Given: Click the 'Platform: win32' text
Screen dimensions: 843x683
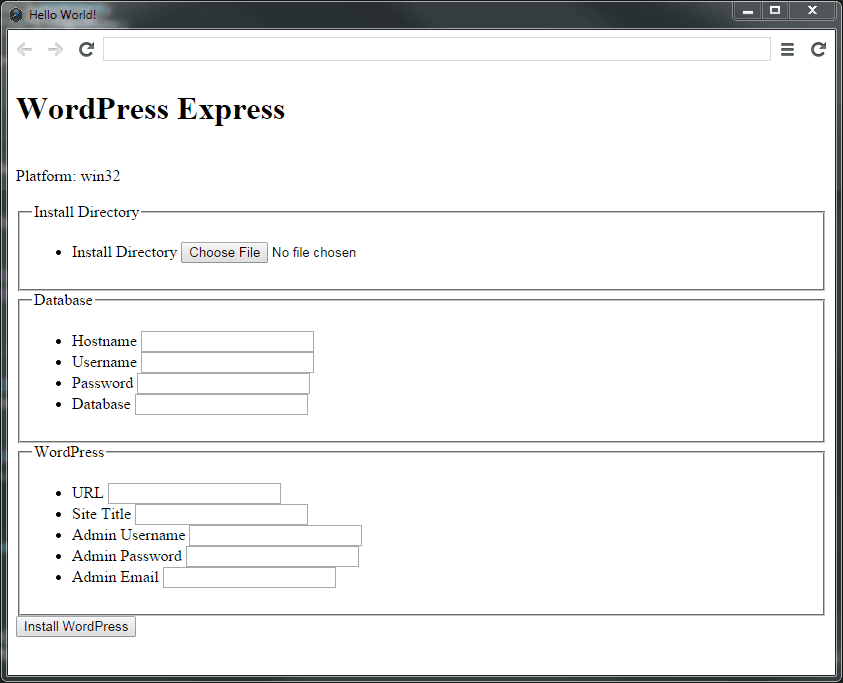Looking at the screenshot, I should pyautogui.click(x=68, y=176).
